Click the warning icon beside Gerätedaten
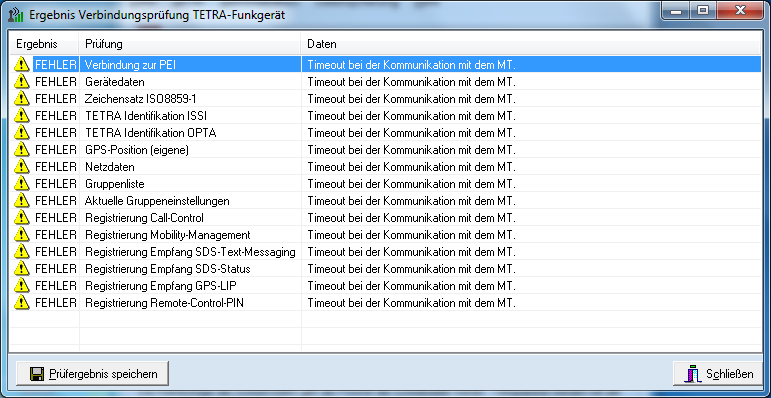The height and width of the screenshot is (398, 771). point(22,81)
